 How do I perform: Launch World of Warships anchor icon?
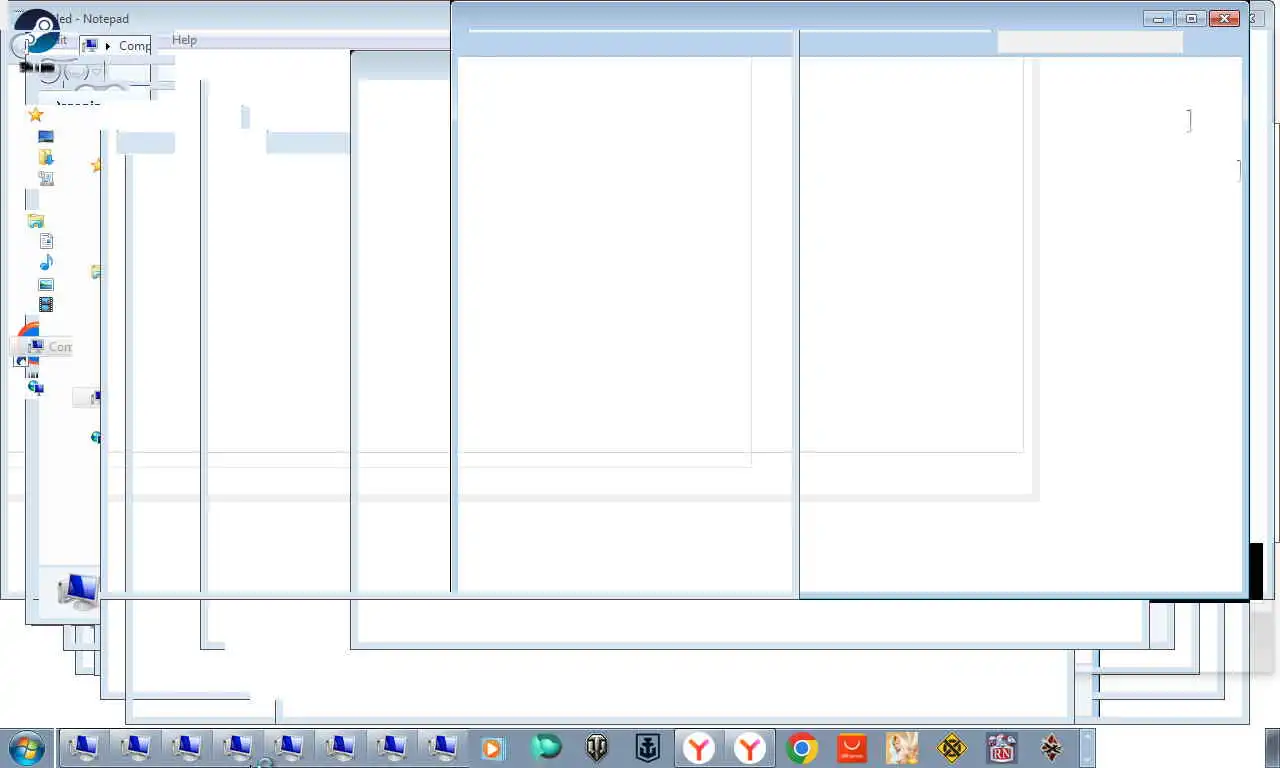pyautogui.click(x=647, y=748)
